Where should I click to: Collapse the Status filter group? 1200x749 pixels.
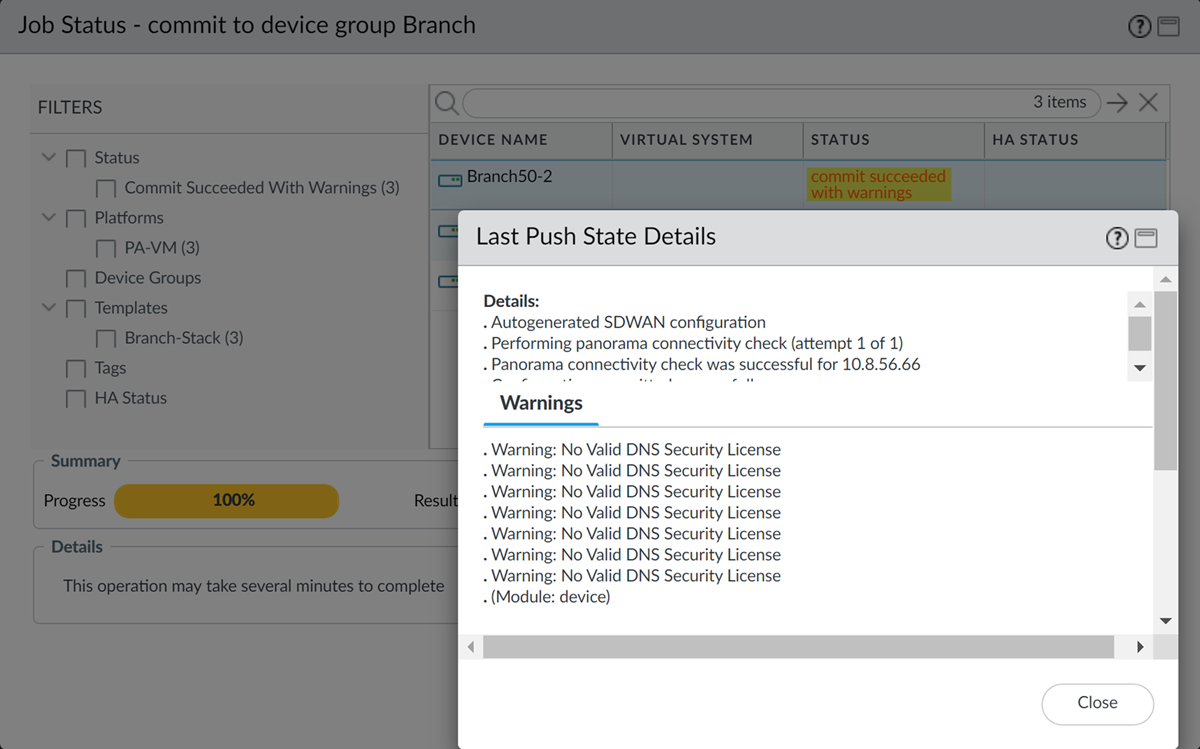point(49,157)
